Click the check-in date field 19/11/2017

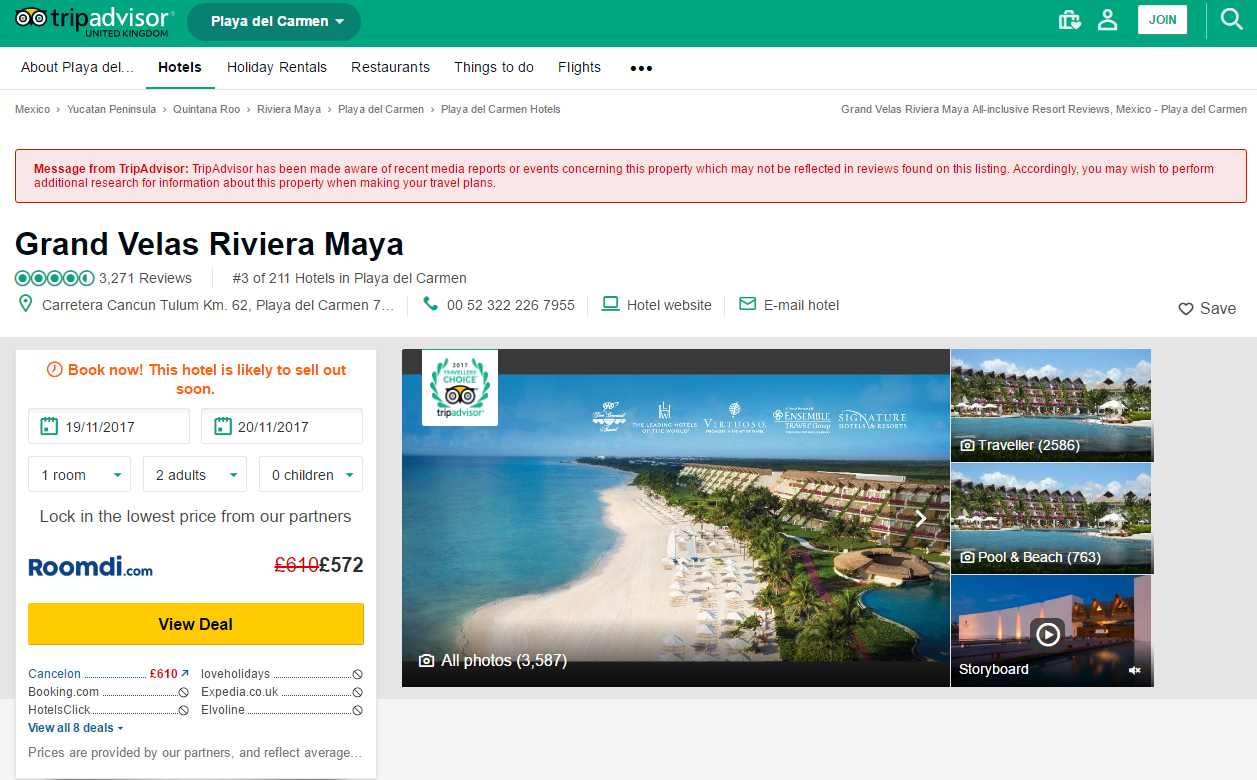point(109,426)
